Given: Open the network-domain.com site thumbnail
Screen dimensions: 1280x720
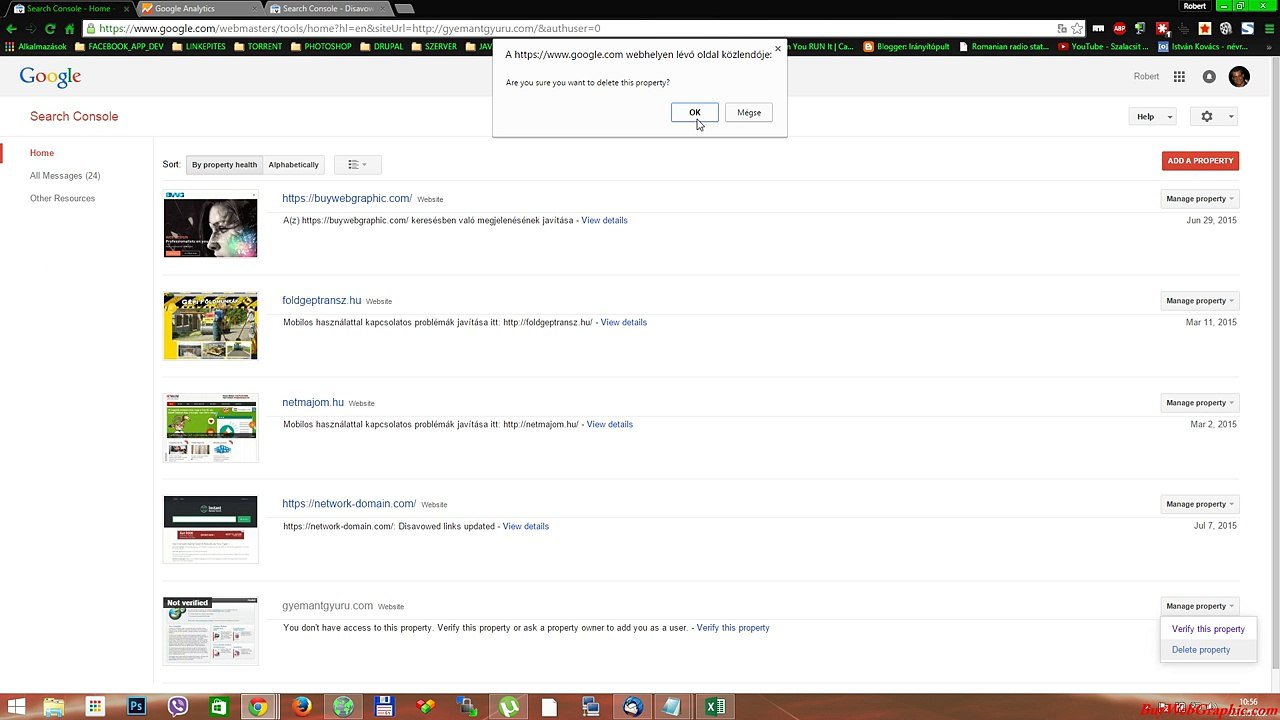Looking at the screenshot, I should [210, 530].
